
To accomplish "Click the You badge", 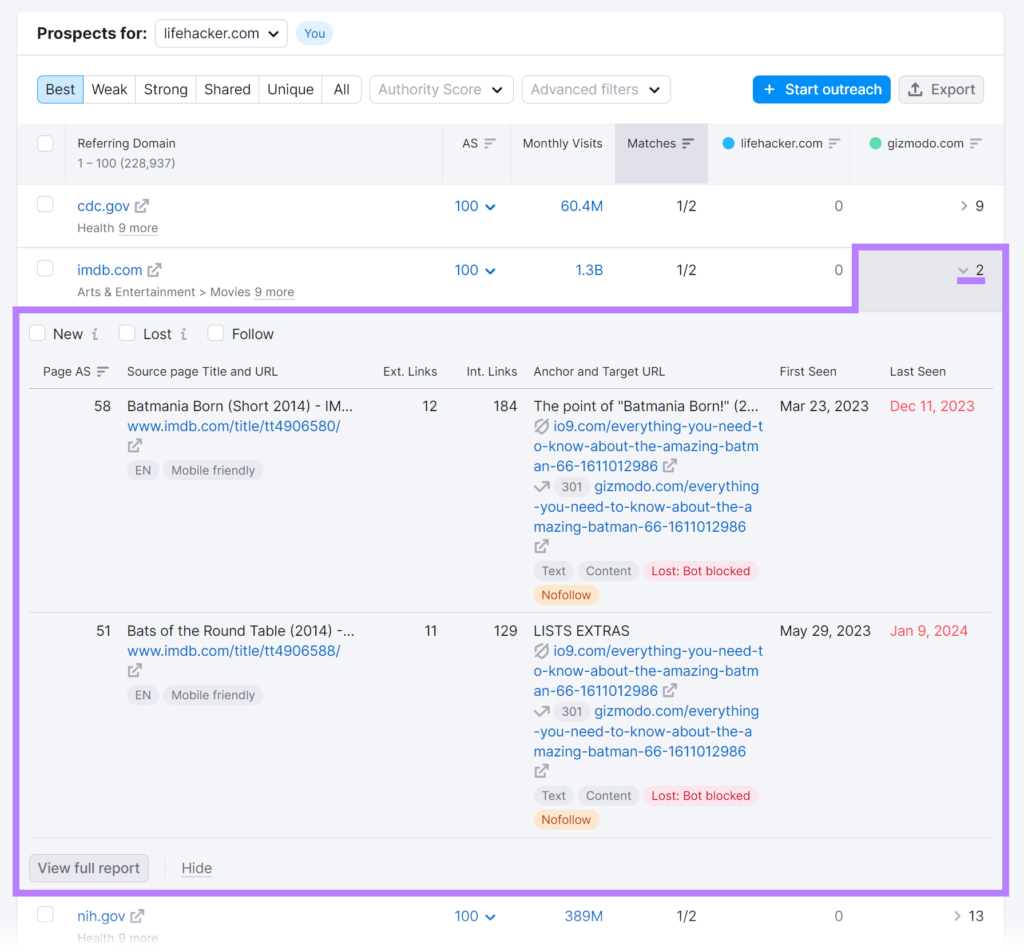I will pyautogui.click(x=314, y=33).
